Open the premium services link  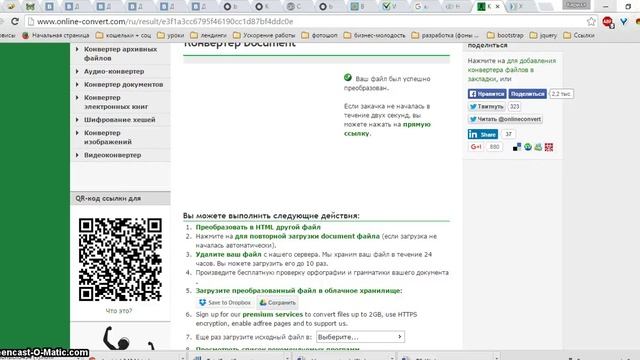pos(273,314)
